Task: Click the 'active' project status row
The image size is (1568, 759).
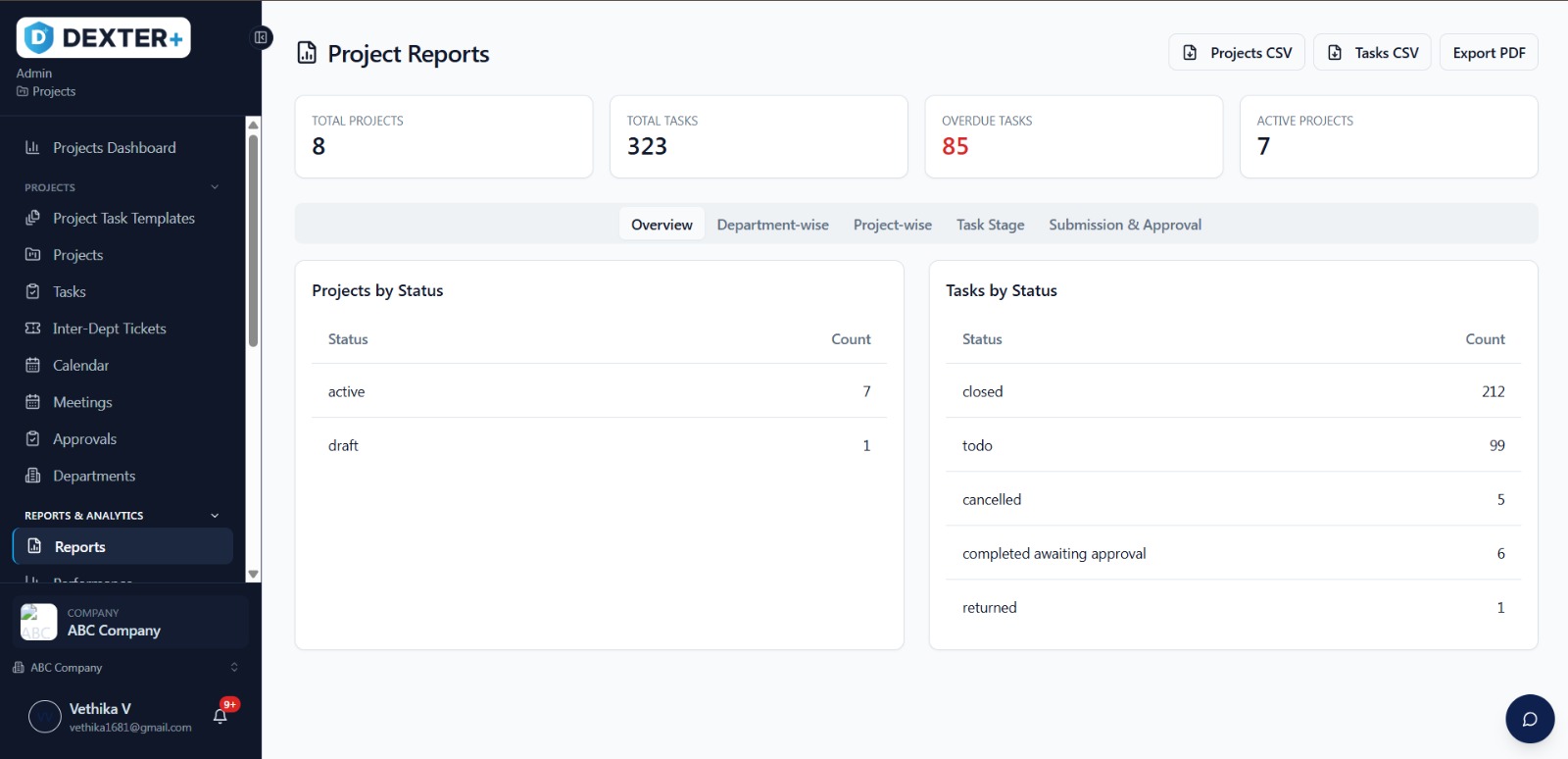Action: coord(599,391)
